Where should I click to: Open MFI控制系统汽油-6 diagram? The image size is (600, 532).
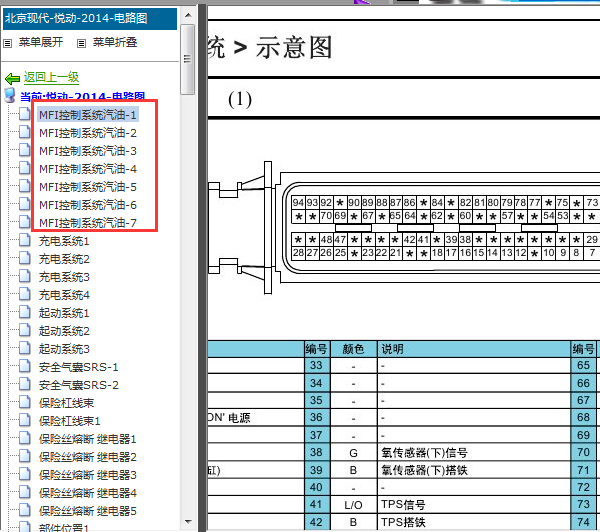click(88, 205)
